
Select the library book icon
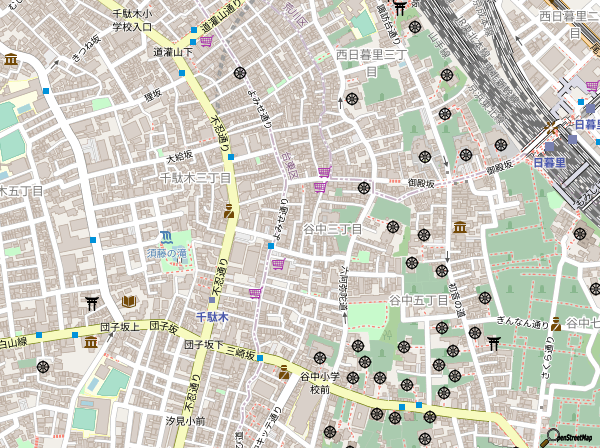tap(129, 301)
